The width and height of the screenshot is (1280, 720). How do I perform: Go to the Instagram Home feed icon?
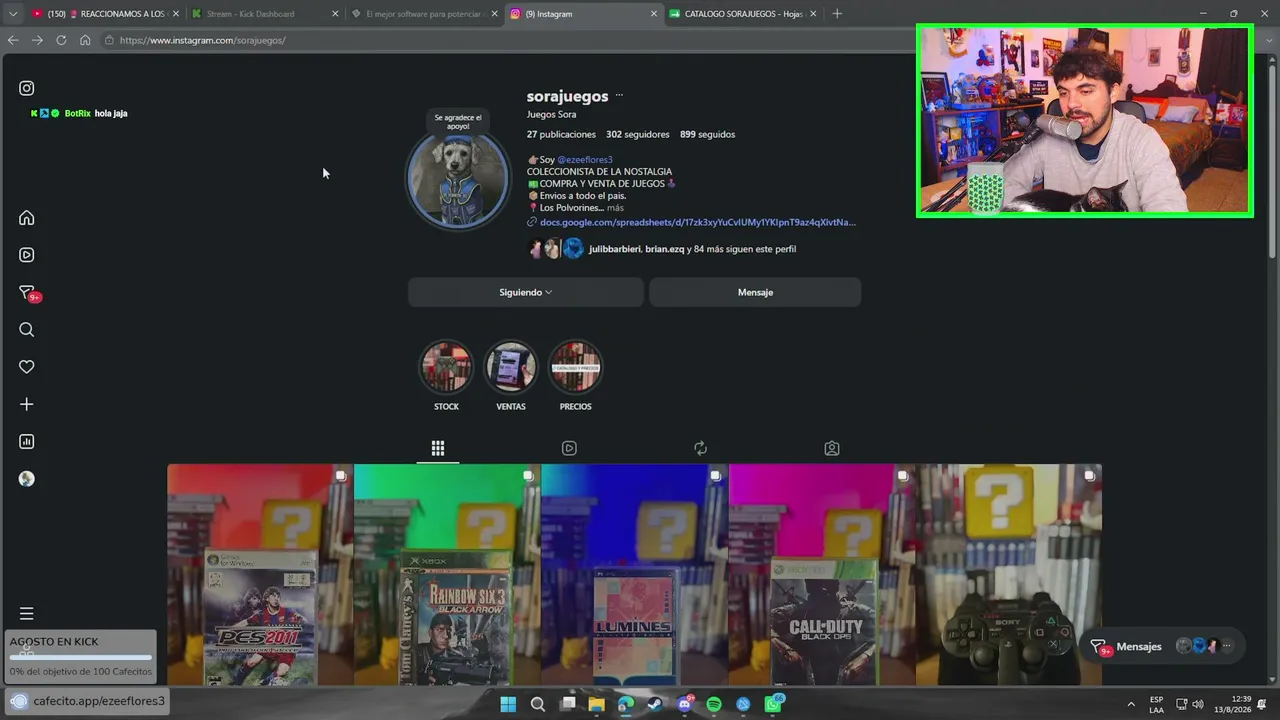[x=27, y=218]
